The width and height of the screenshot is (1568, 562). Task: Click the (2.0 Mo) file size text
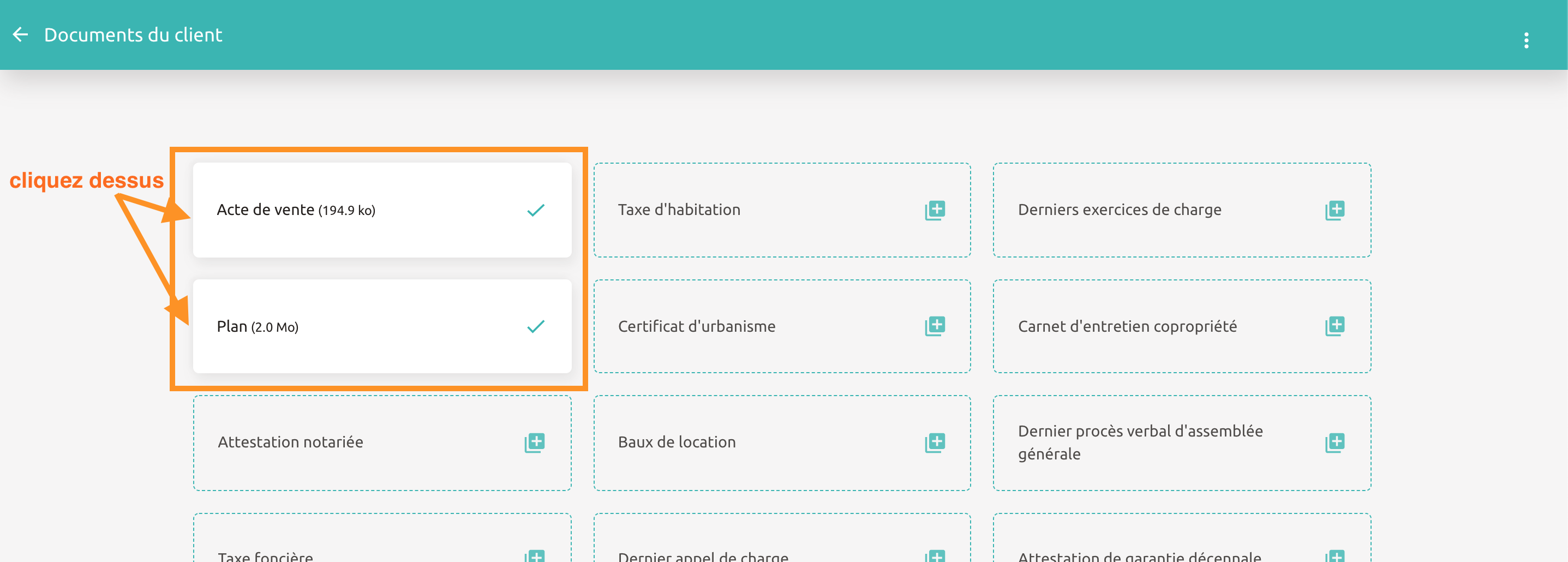(x=274, y=327)
